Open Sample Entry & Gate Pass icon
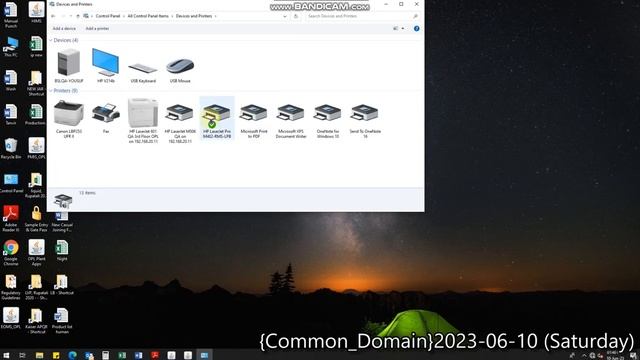Image resolution: width=640 pixels, height=360 pixels. tap(36, 219)
